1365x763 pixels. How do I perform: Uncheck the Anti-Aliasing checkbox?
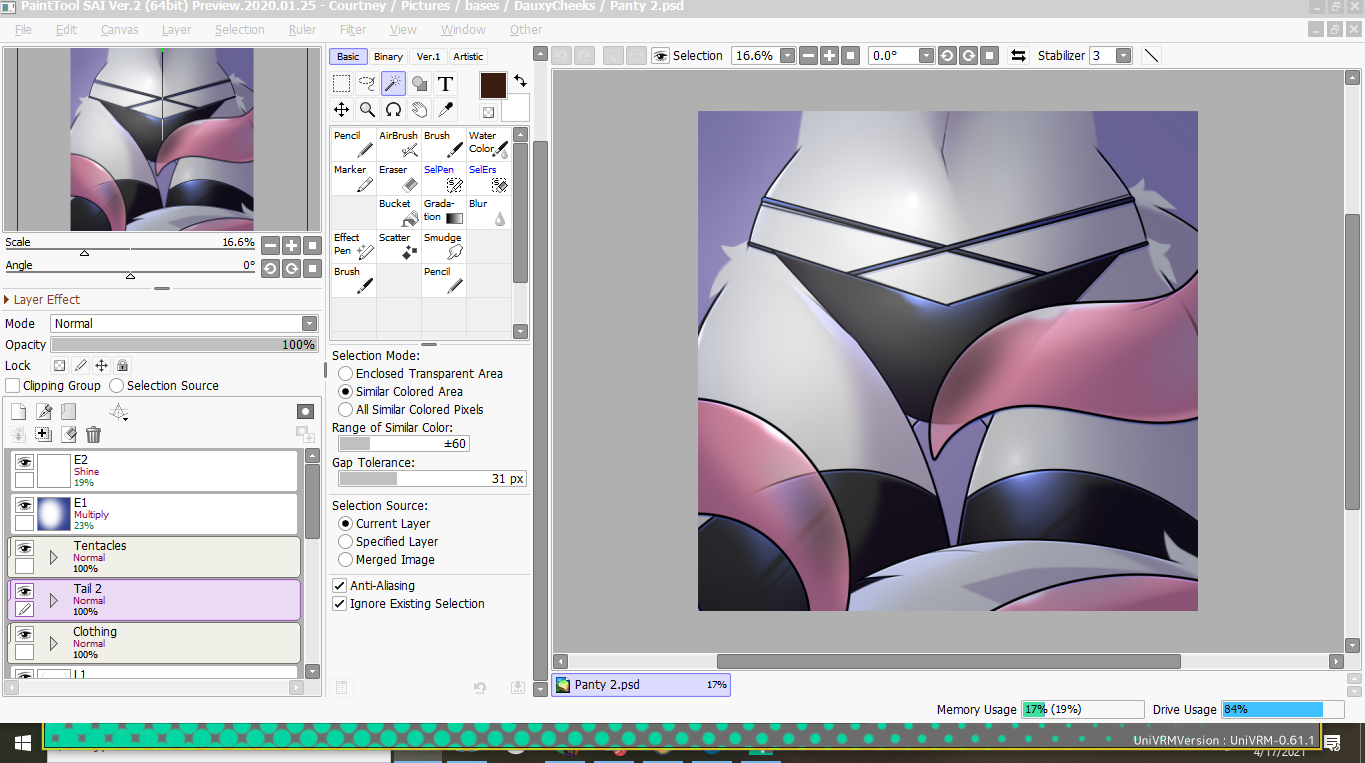pyautogui.click(x=340, y=585)
